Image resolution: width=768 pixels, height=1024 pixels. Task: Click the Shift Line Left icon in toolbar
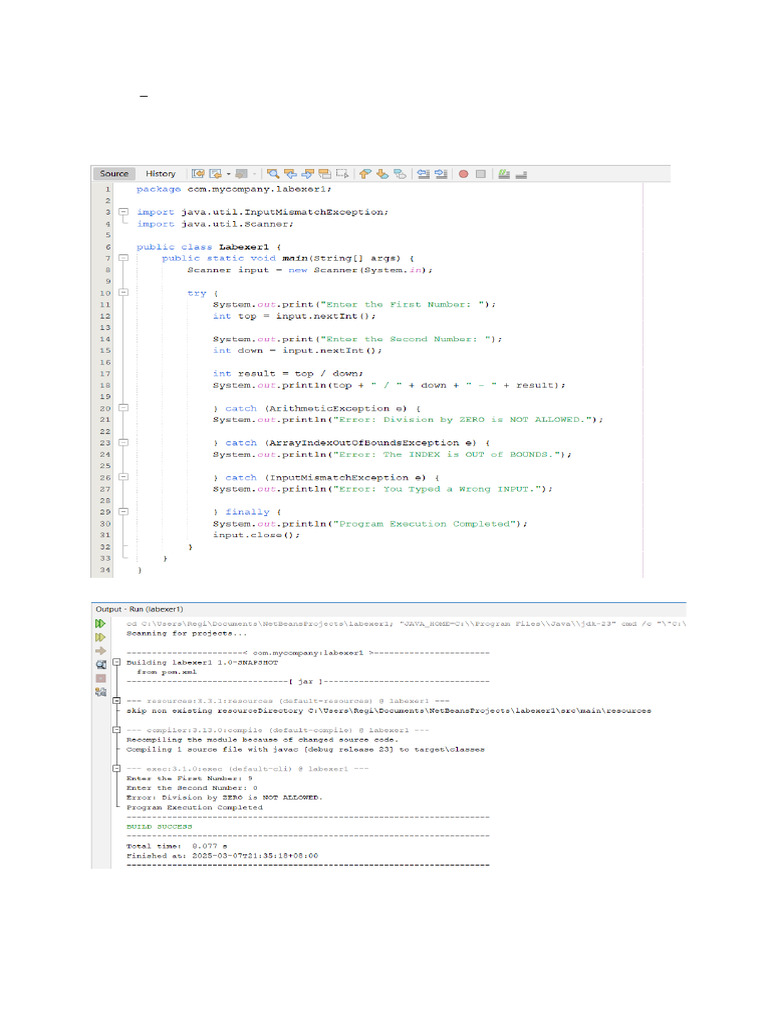pos(422,173)
